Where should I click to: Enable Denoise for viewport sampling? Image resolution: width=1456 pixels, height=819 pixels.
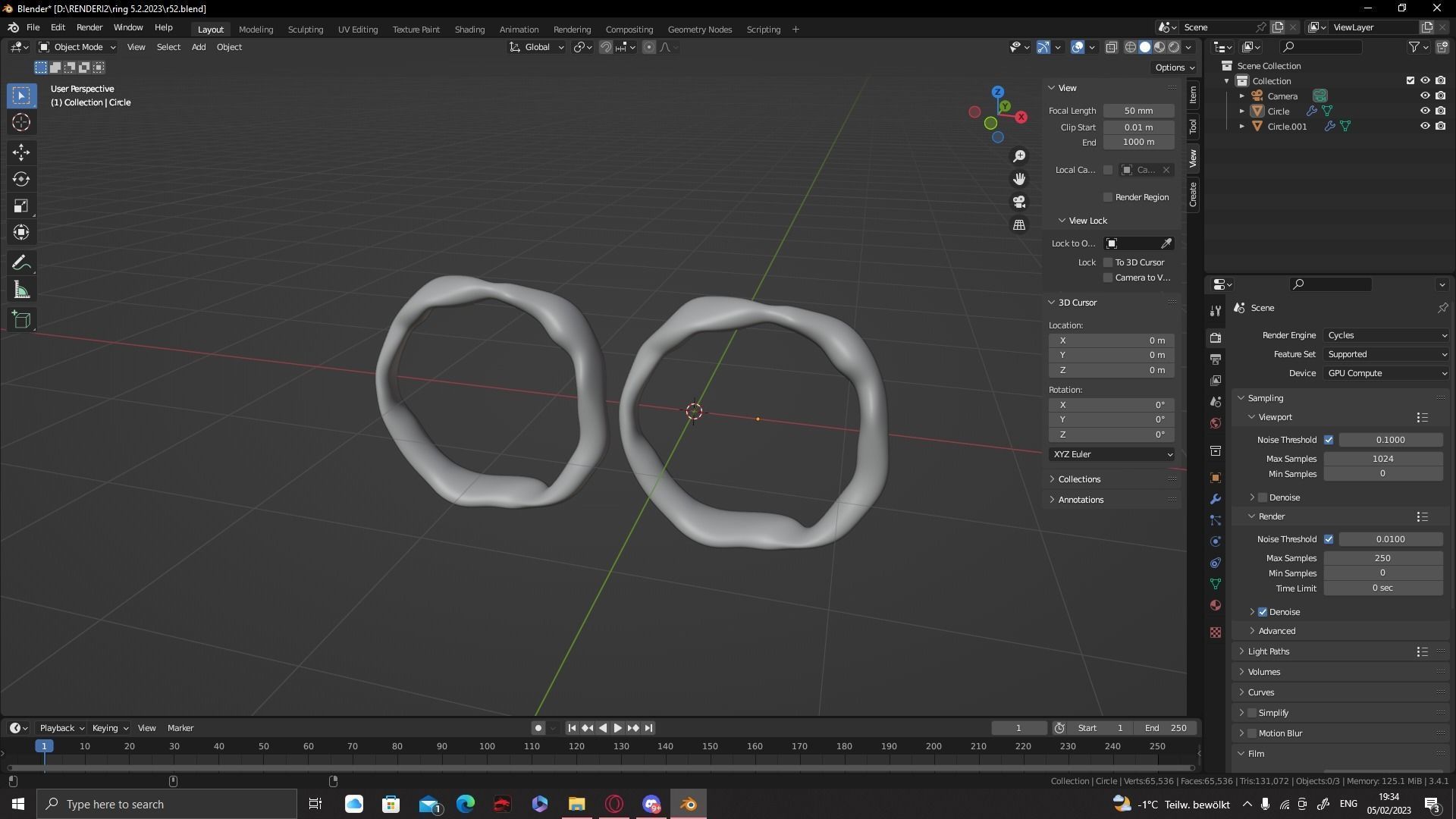(1262, 497)
